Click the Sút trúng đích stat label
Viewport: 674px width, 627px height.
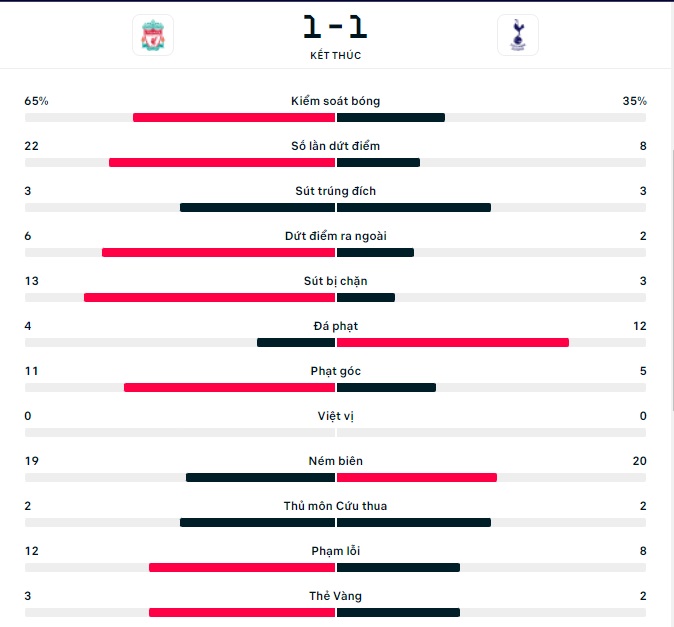336,191
